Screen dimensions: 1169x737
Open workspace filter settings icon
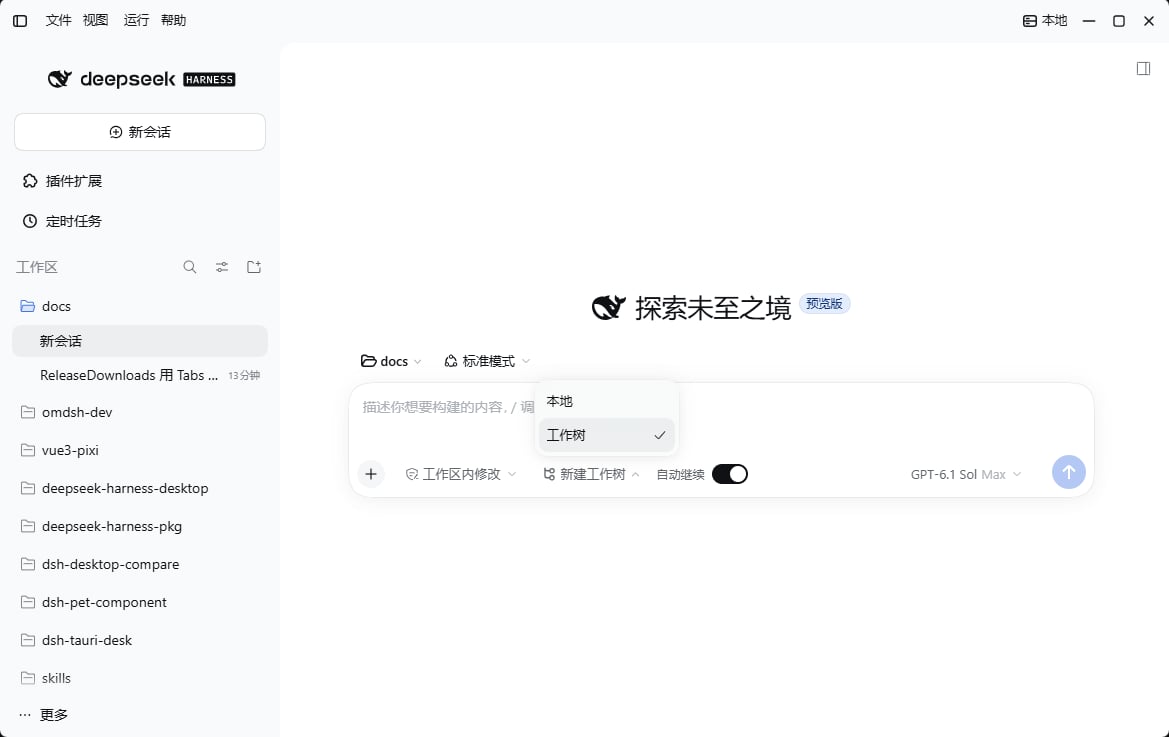(x=222, y=267)
